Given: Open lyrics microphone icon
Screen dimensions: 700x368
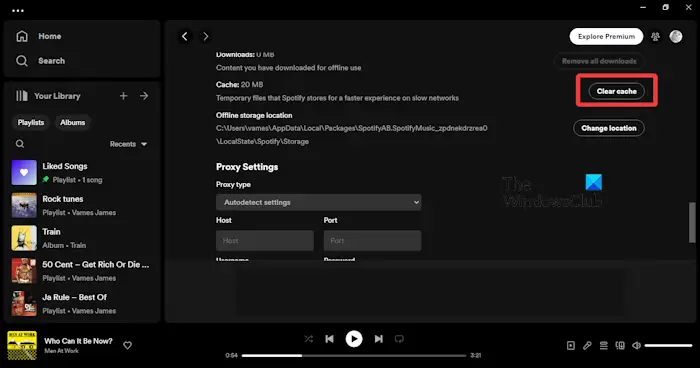Looking at the screenshot, I should click(x=587, y=345).
